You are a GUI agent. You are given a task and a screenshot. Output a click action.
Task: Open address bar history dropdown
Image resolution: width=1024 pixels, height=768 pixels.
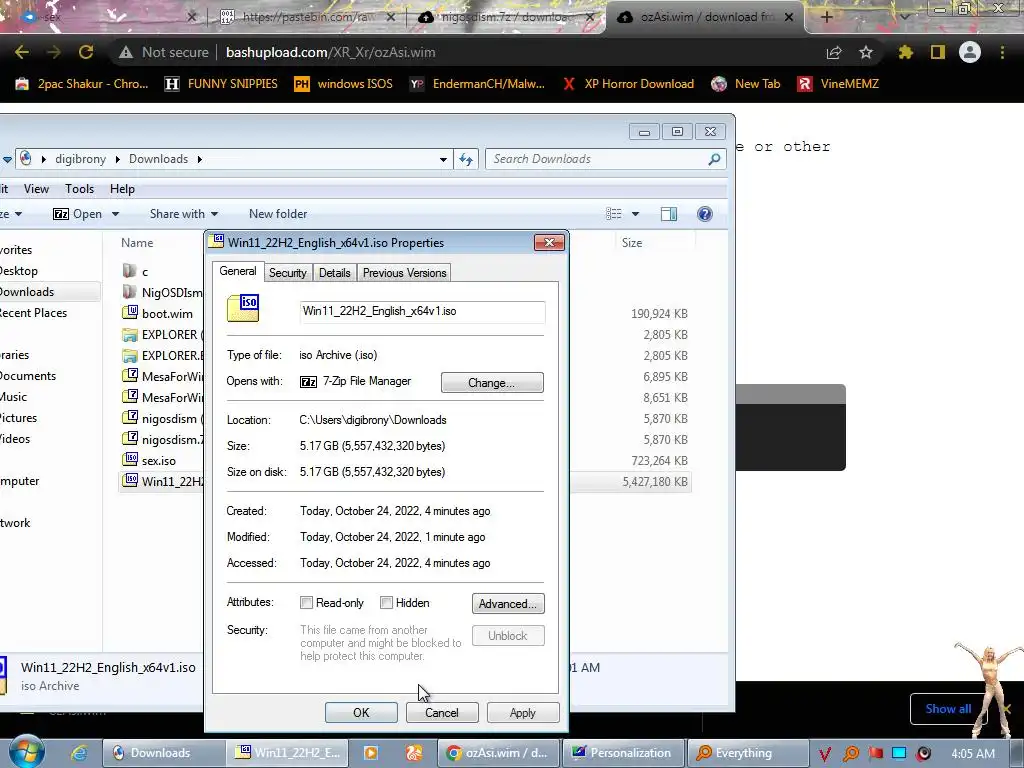tap(443, 159)
